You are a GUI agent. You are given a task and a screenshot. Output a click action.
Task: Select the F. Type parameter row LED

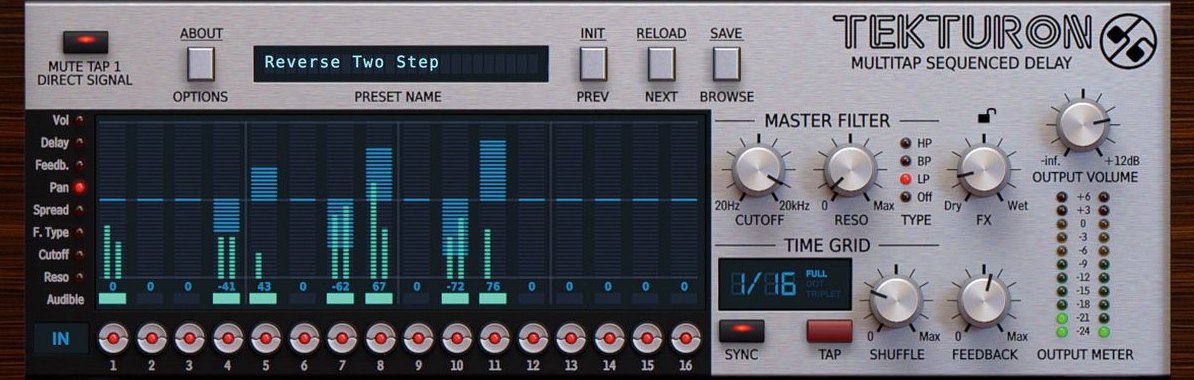(79, 232)
